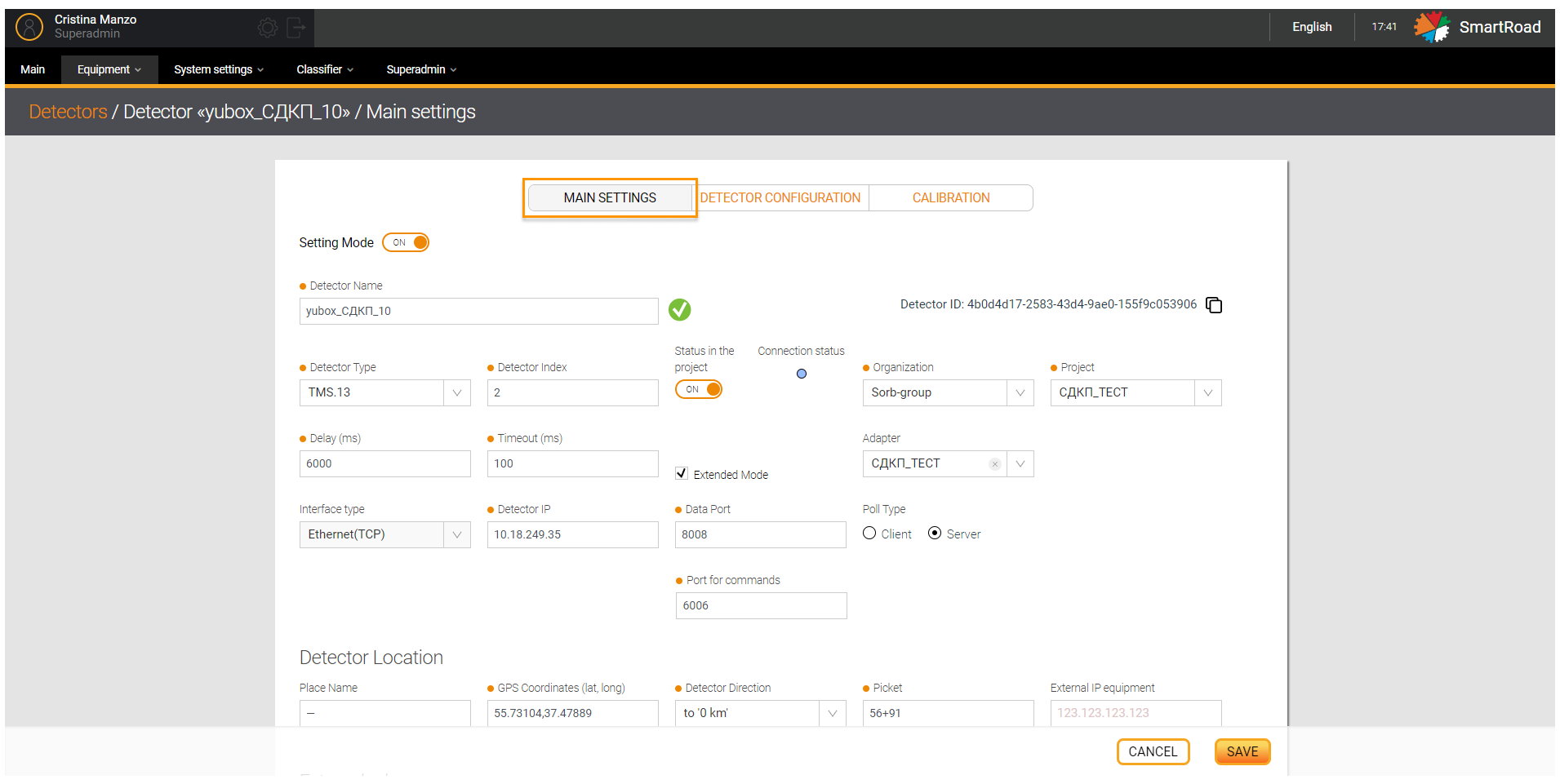The height and width of the screenshot is (784, 1560).
Task: Click the Detector Index field
Action: pyautogui.click(x=573, y=392)
